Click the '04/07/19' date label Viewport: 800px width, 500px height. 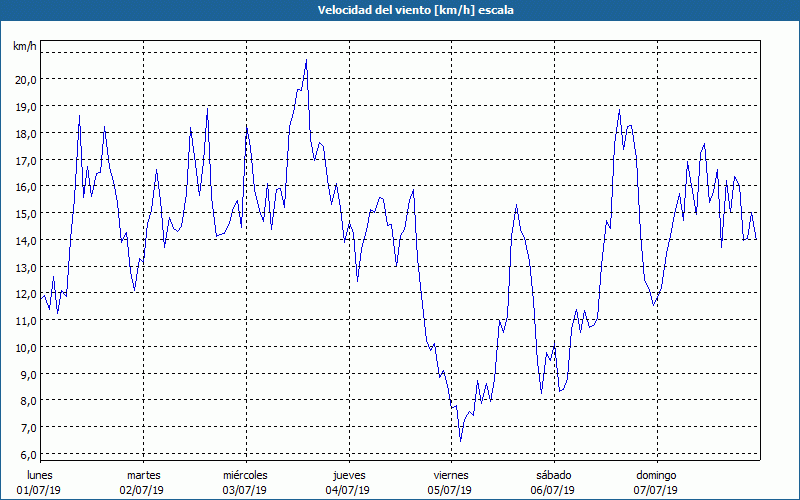click(348, 490)
